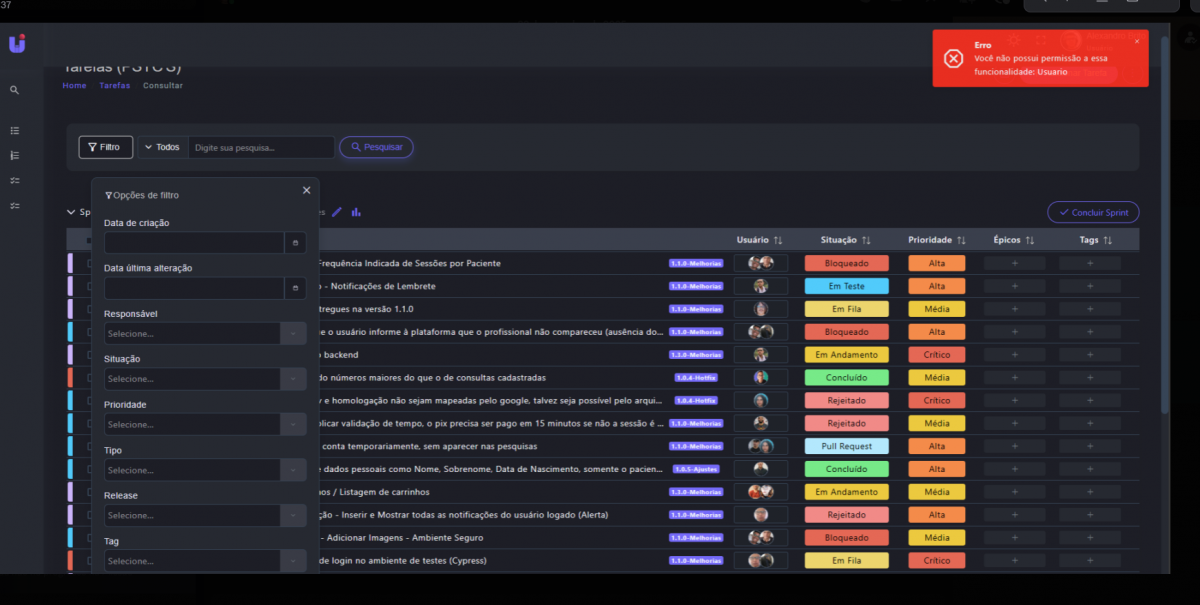Viewport: 1200px width, 605px height.
Task: Go to Home breadcrumb link
Action: 74,86
